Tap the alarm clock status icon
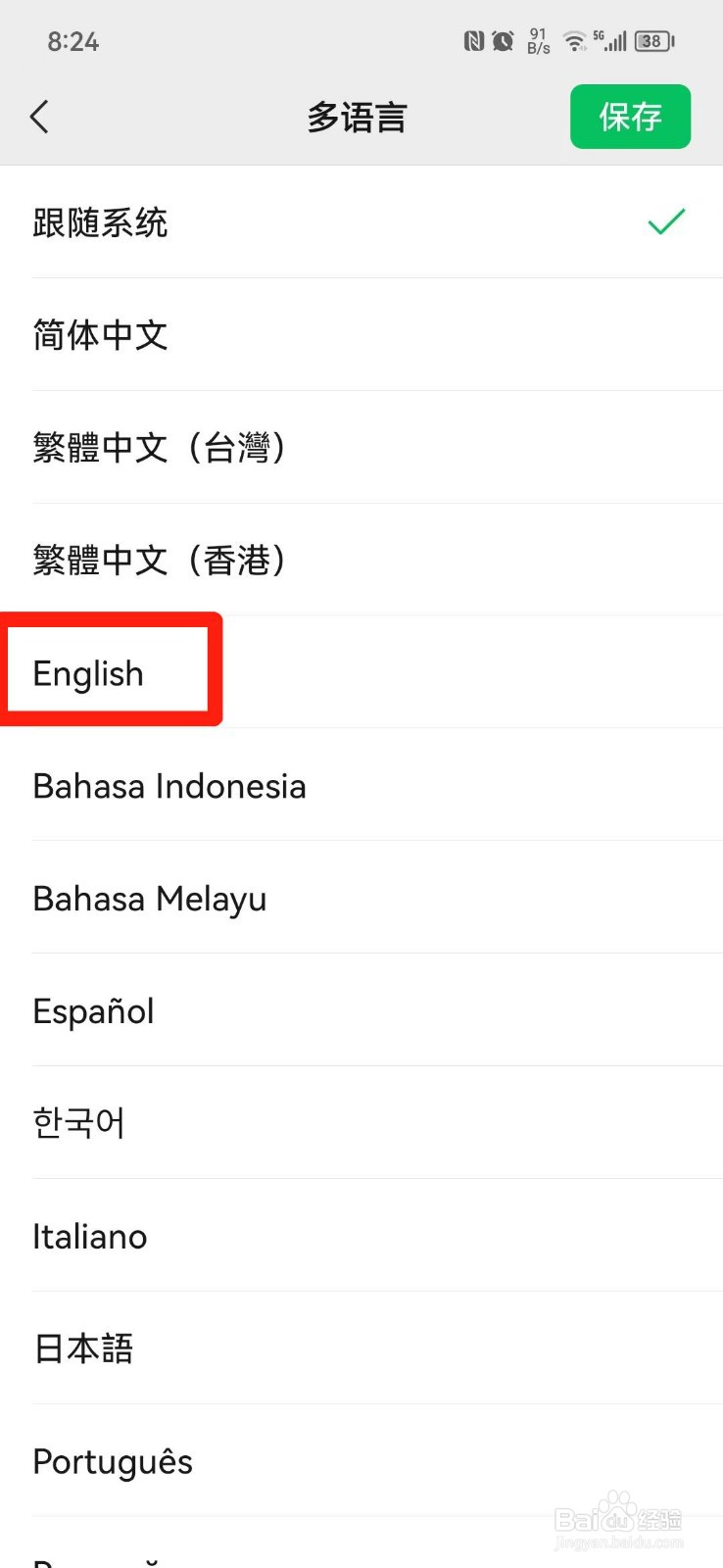This screenshot has height=1568, width=723. click(x=503, y=41)
